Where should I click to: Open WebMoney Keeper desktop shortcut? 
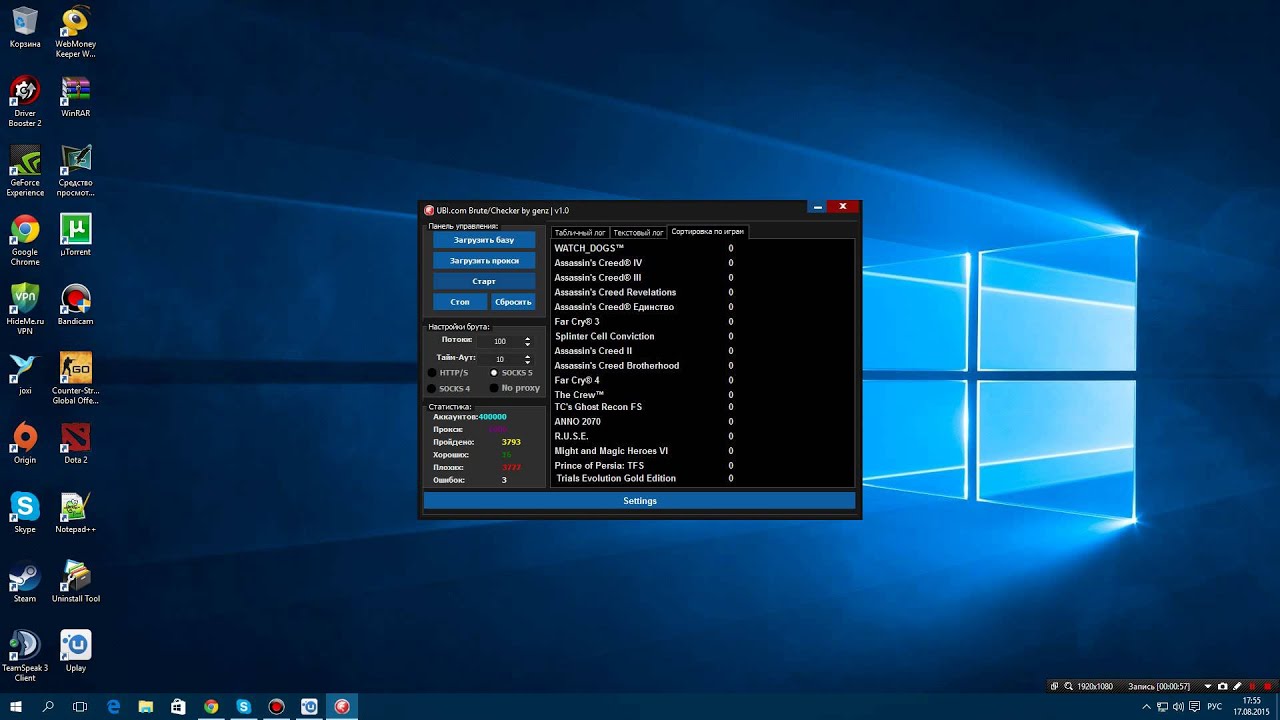[75, 32]
